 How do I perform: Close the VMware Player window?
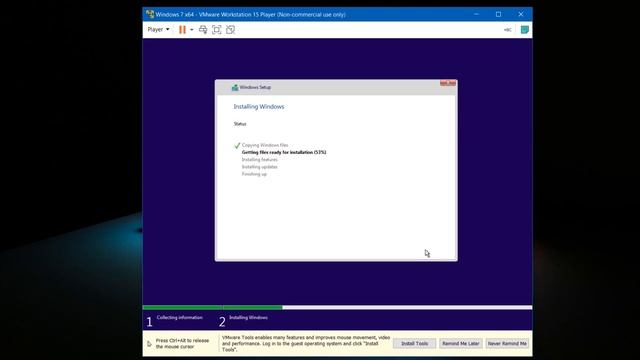click(521, 14)
